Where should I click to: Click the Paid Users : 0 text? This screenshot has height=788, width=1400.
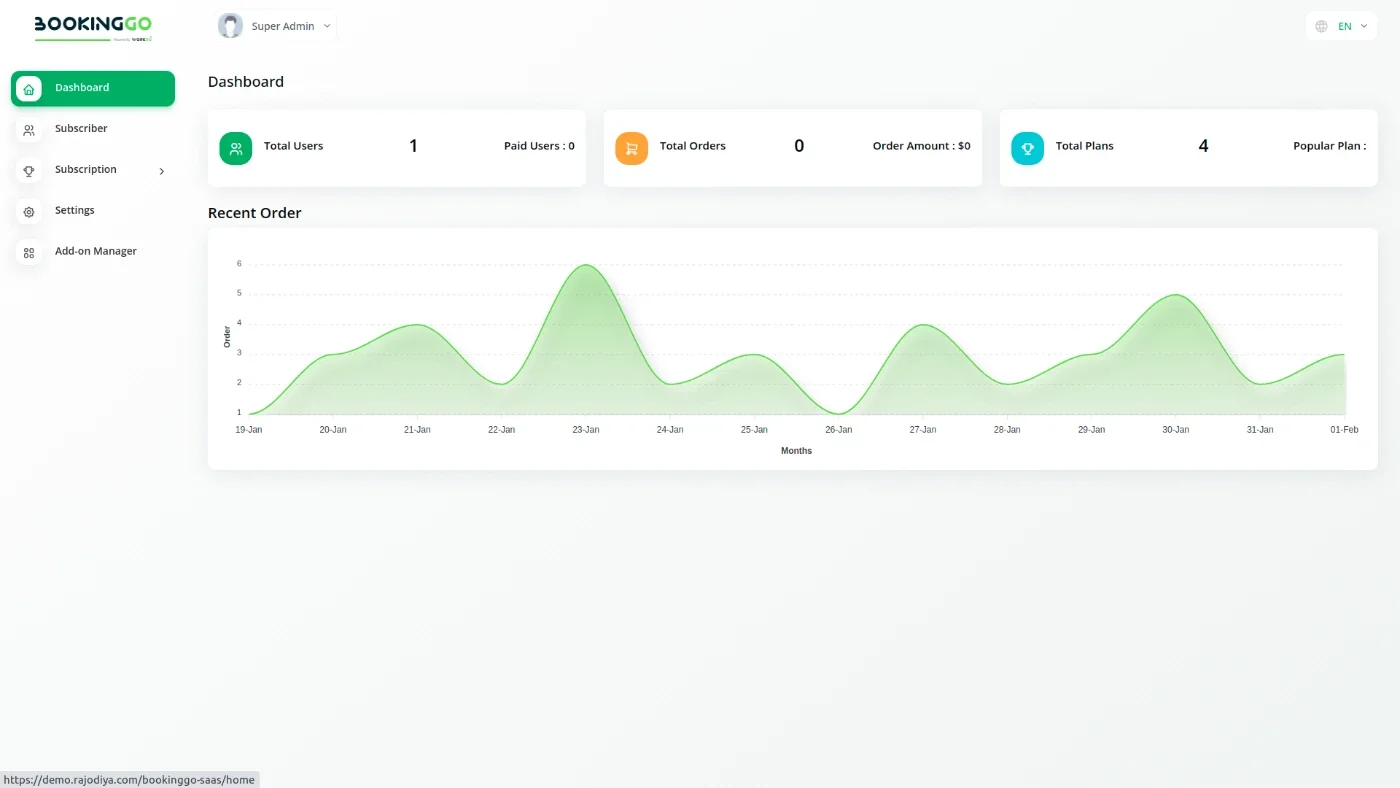[539, 146]
